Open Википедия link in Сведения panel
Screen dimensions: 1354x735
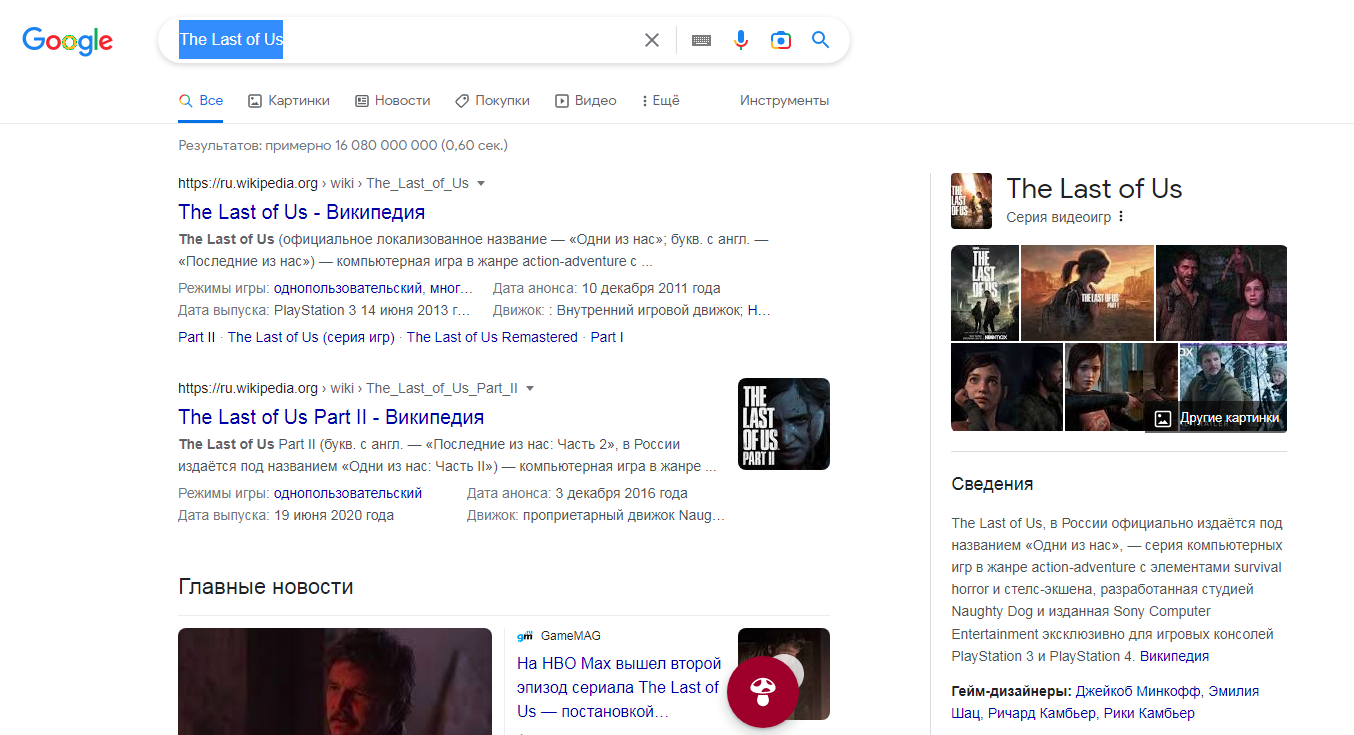point(1174,656)
